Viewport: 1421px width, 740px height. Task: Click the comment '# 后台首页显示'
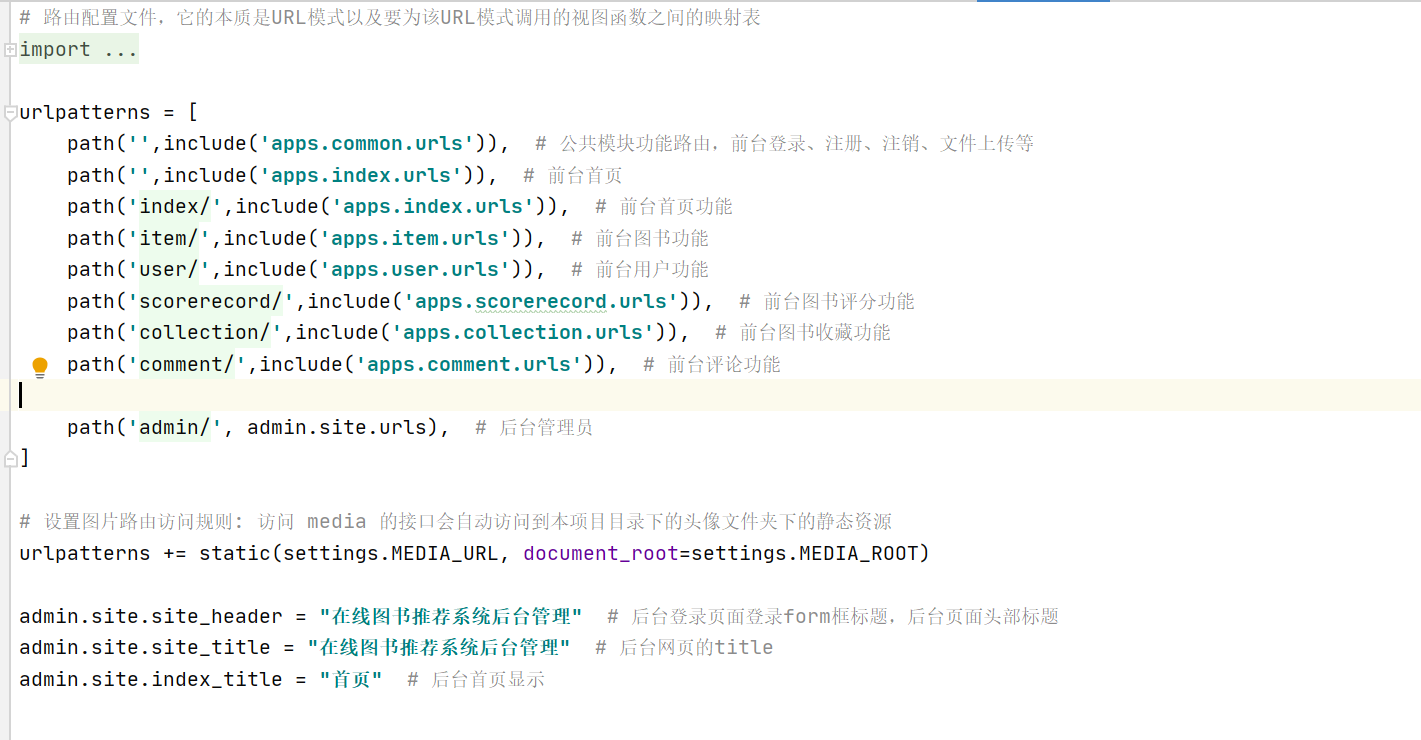tap(476, 679)
